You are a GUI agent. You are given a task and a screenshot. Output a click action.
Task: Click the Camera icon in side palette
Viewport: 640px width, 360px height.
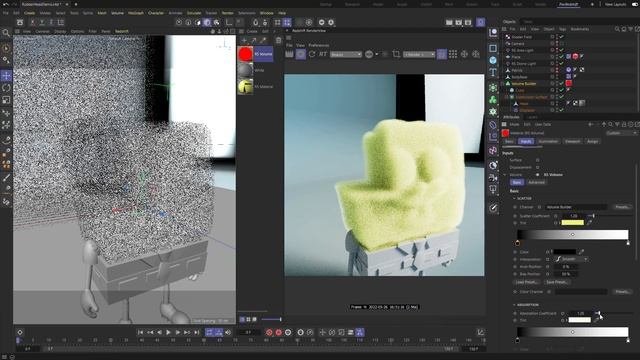[x=493, y=178]
